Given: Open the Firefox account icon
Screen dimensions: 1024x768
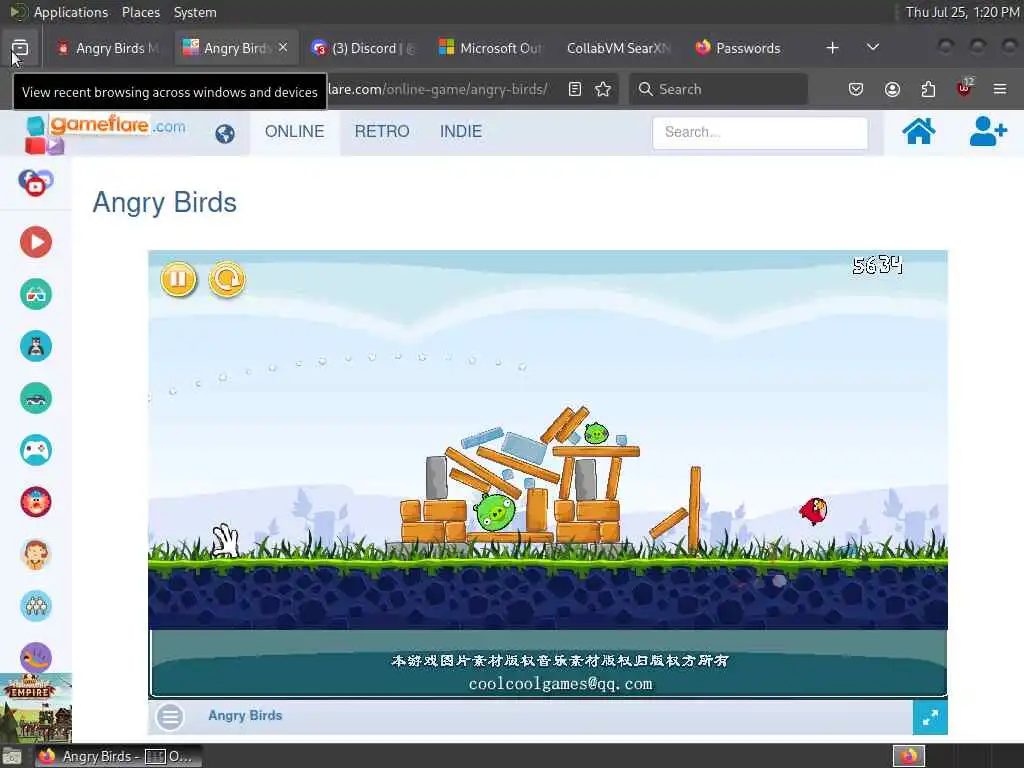Looking at the screenshot, I should click(x=892, y=89).
